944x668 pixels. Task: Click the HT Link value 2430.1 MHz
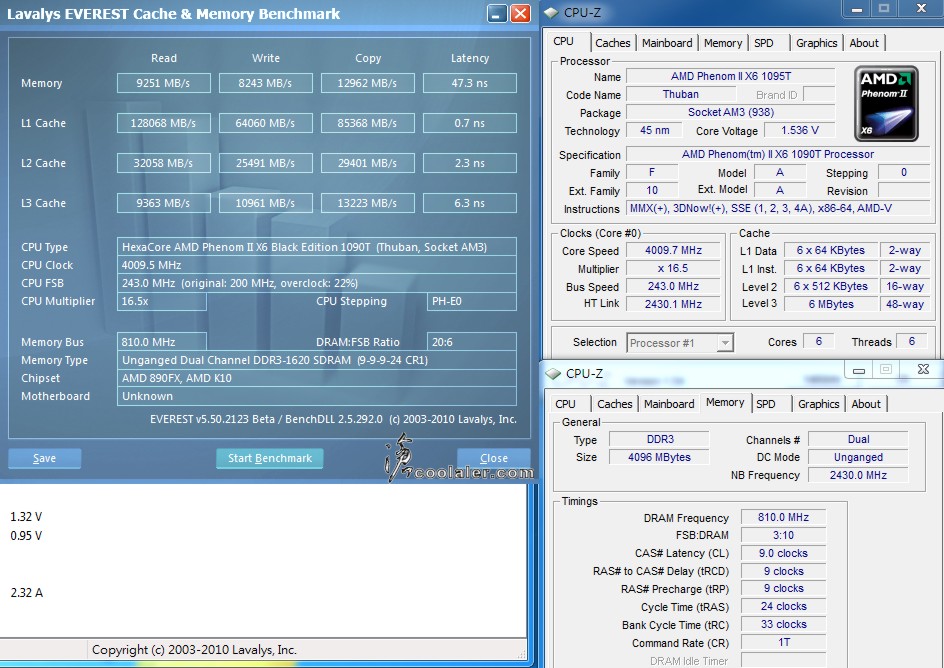[673, 305]
